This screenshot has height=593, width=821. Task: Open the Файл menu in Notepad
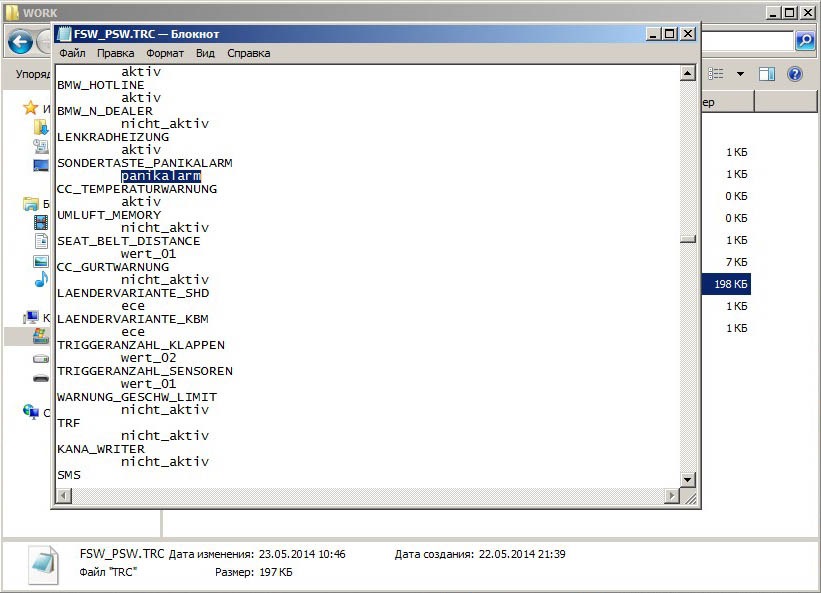click(x=72, y=53)
